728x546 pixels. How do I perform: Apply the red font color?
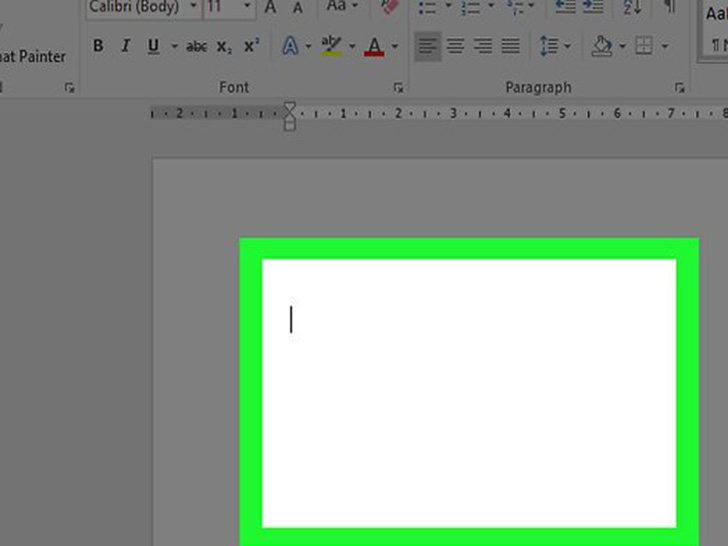[x=374, y=46]
